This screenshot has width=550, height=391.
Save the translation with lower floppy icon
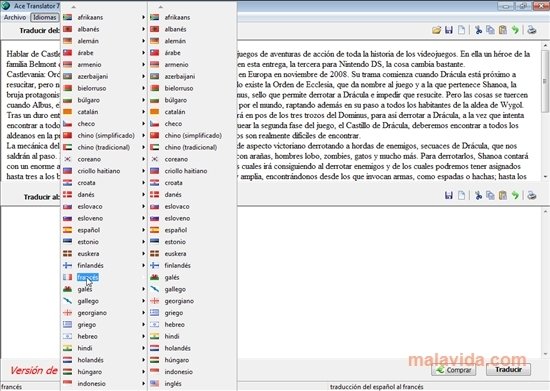tap(449, 195)
